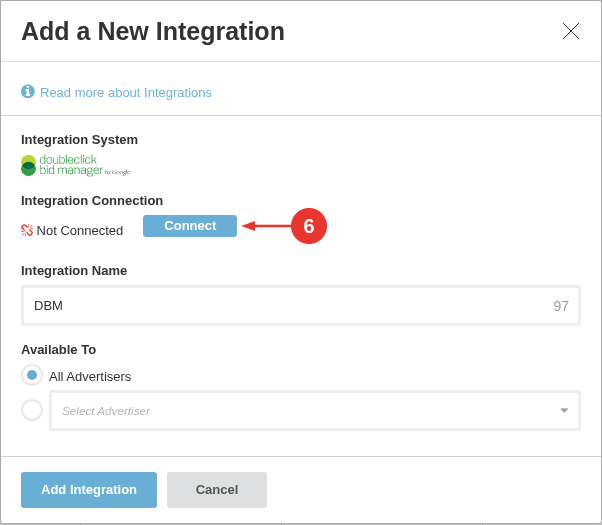
Task: Click the DoubleClick Bid Manager logo
Action: [x=76, y=165]
